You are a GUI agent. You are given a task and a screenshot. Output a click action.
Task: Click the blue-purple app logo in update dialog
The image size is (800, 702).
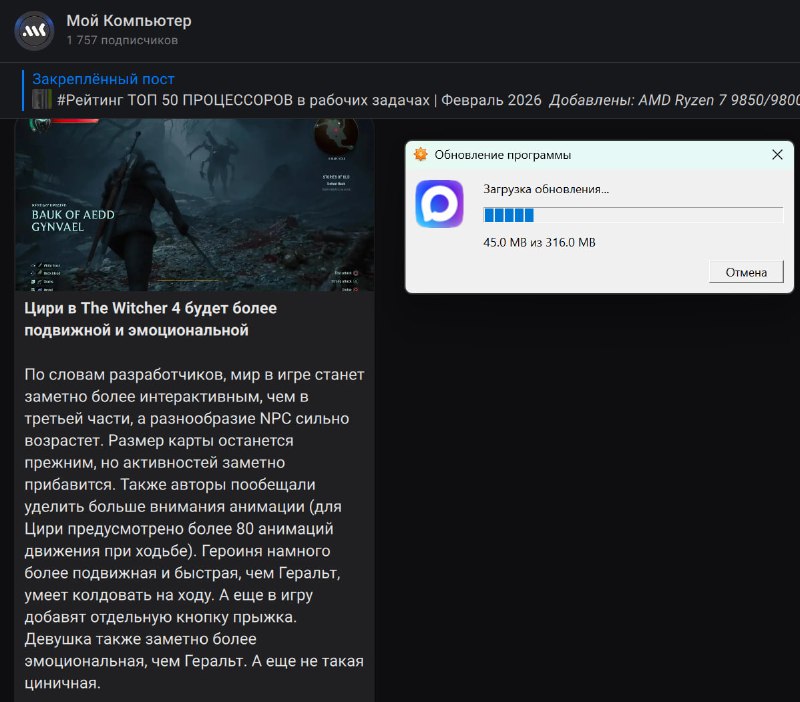[x=439, y=204]
